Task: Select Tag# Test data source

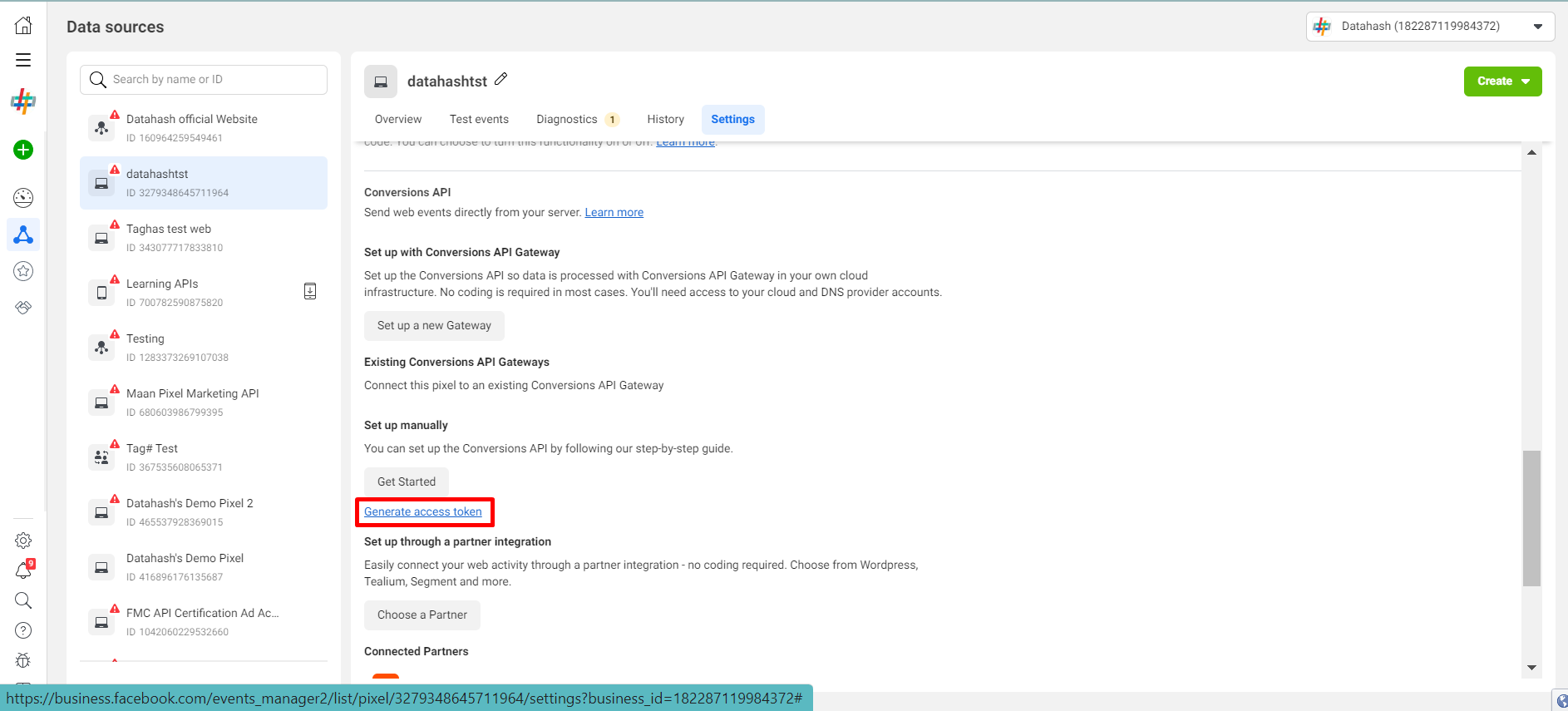Action: point(204,457)
